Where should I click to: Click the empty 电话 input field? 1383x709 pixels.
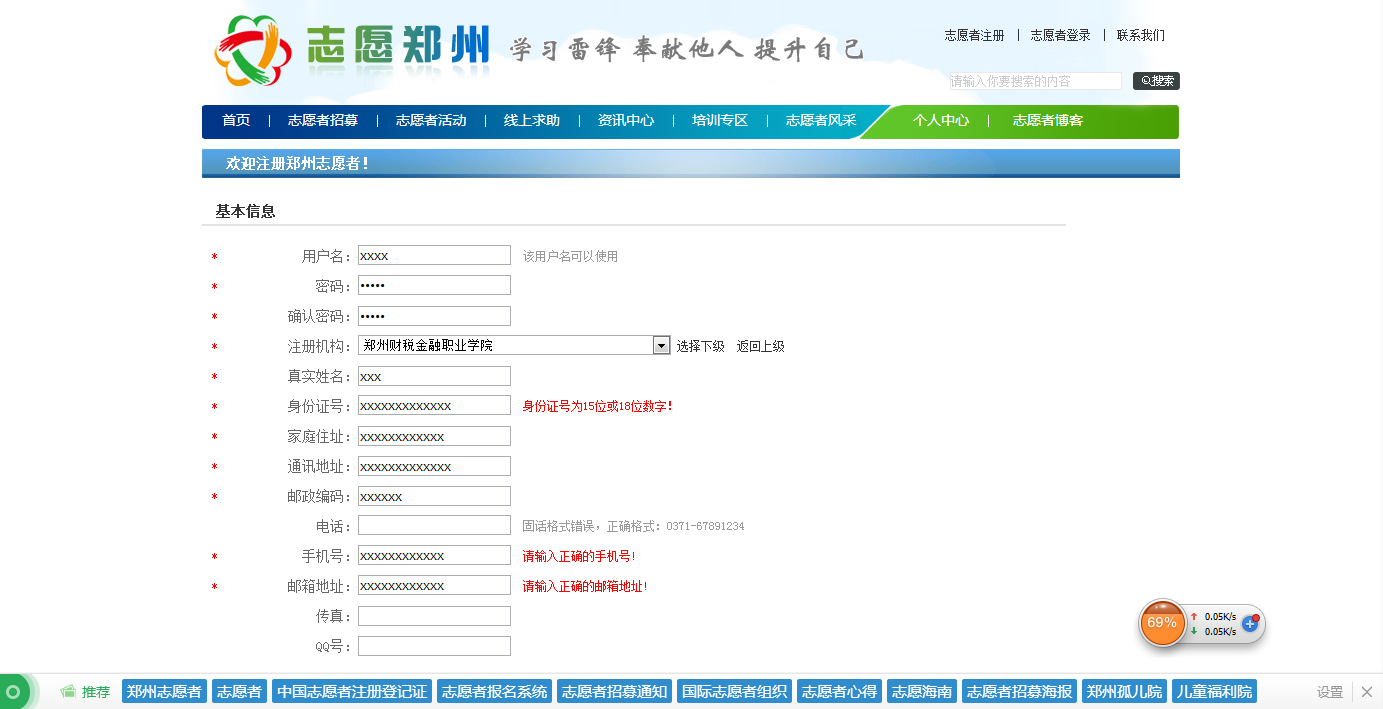(434, 526)
